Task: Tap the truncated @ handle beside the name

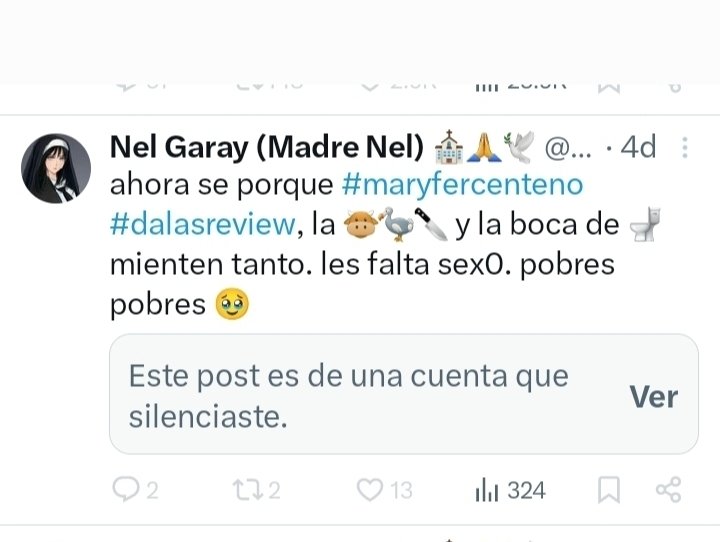Action: point(568,147)
